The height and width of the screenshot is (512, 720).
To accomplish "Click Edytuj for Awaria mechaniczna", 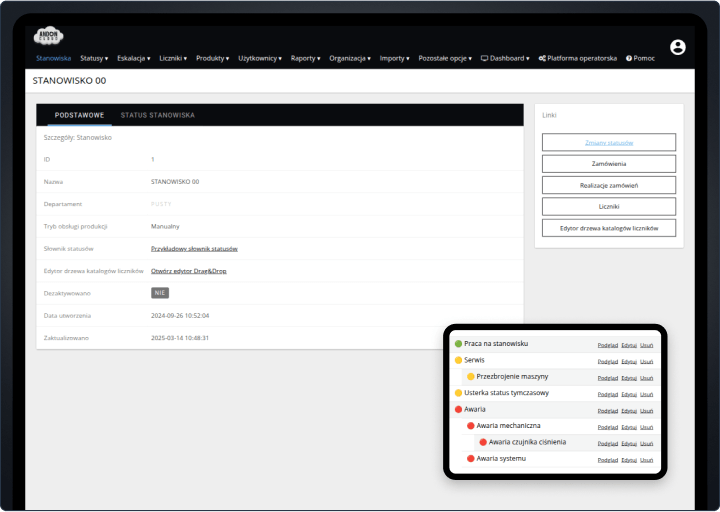I will (x=628, y=426).
